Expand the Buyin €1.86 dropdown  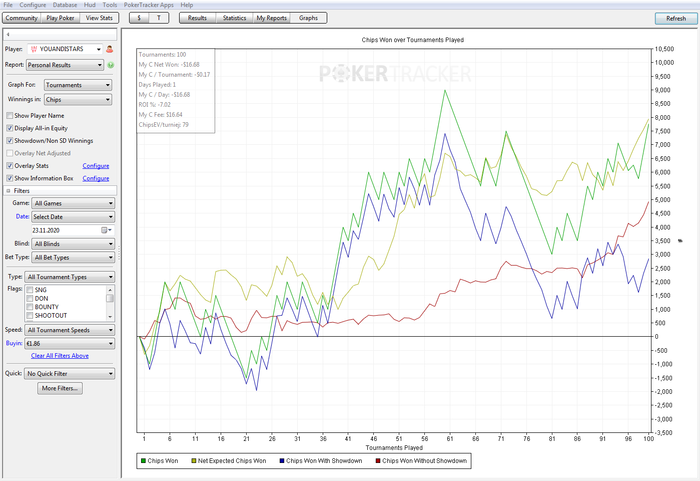[72, 343]
